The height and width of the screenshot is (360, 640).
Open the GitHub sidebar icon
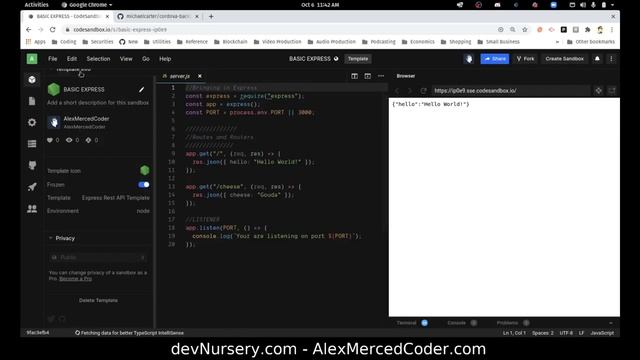point(32,165)
